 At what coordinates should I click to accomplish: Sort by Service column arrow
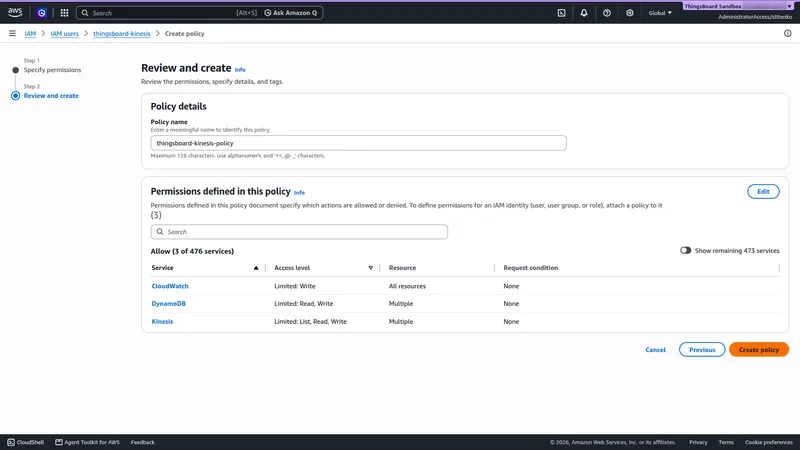pos(256,268)
